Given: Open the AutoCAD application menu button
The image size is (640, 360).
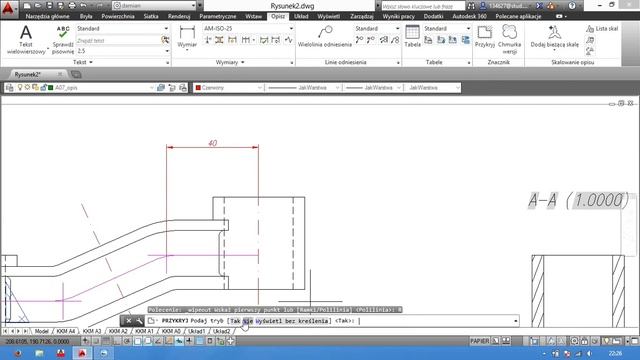Looking at the screenshot, I should (8, 8).
